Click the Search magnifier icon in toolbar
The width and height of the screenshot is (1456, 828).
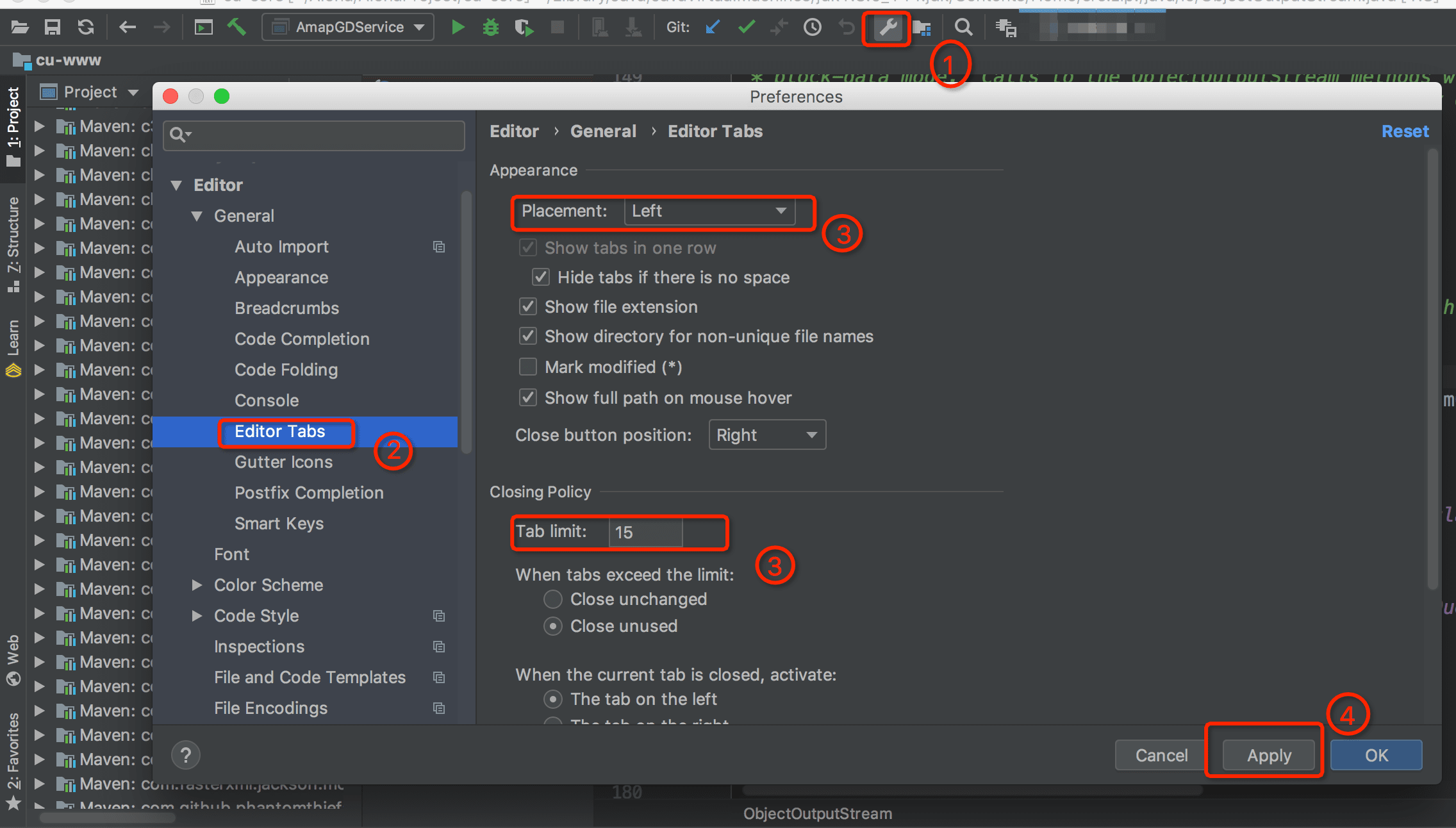pyautogui.click(x=965, y=27)
